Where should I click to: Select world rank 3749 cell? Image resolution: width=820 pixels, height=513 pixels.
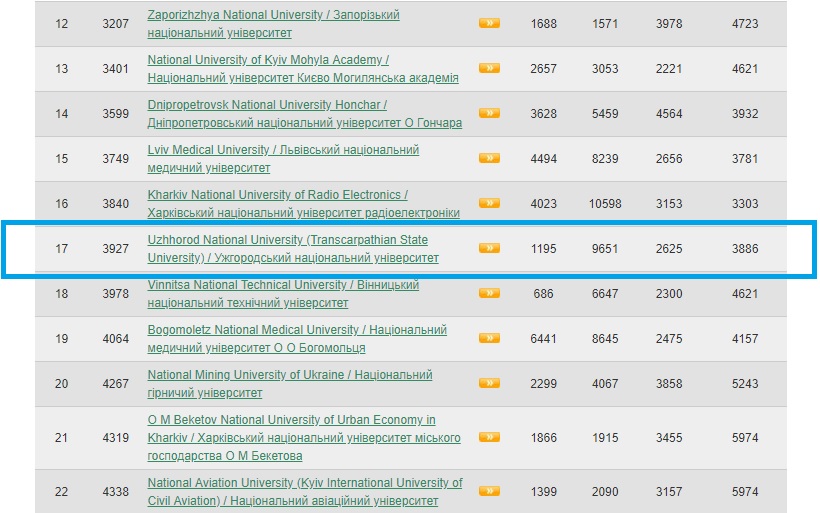116,159
